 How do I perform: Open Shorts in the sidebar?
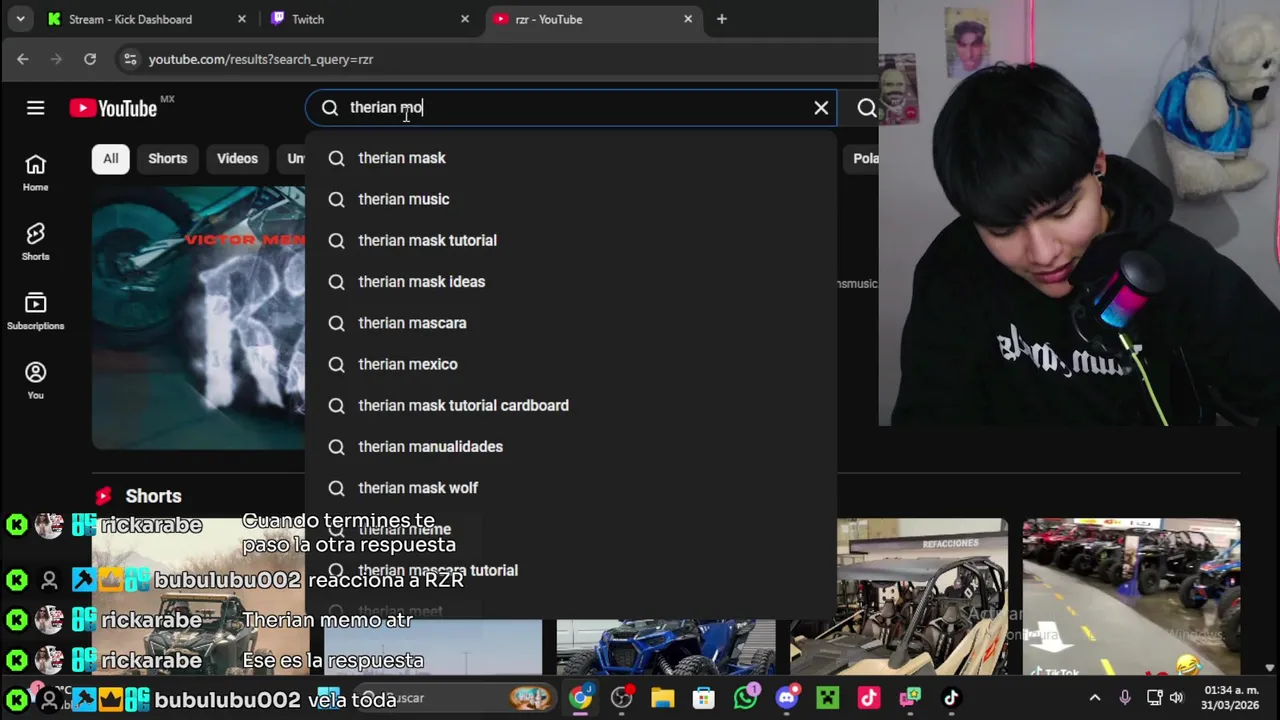tap(35, 242)
